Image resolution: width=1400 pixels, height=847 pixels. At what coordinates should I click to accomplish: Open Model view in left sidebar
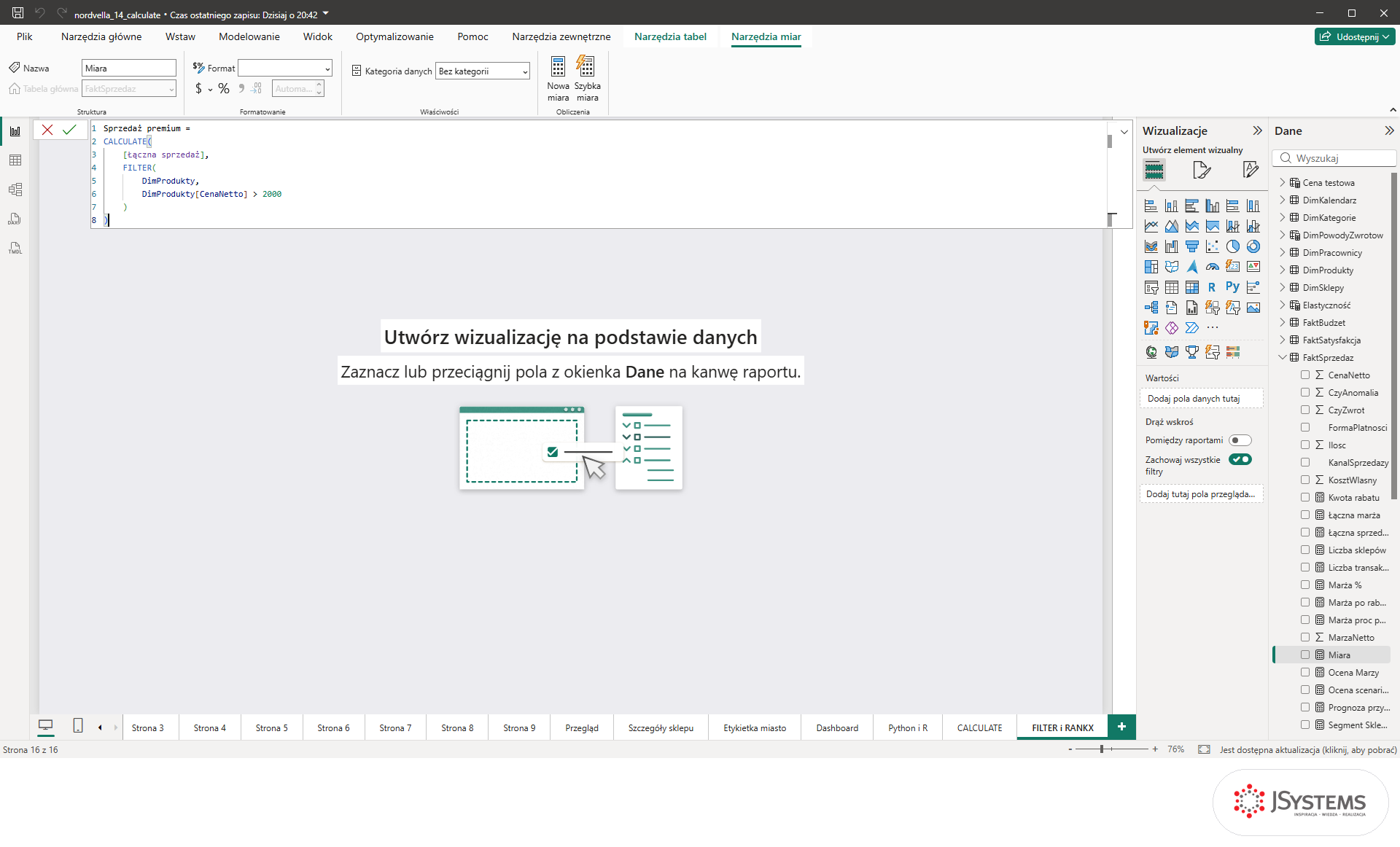pos(15,190)
